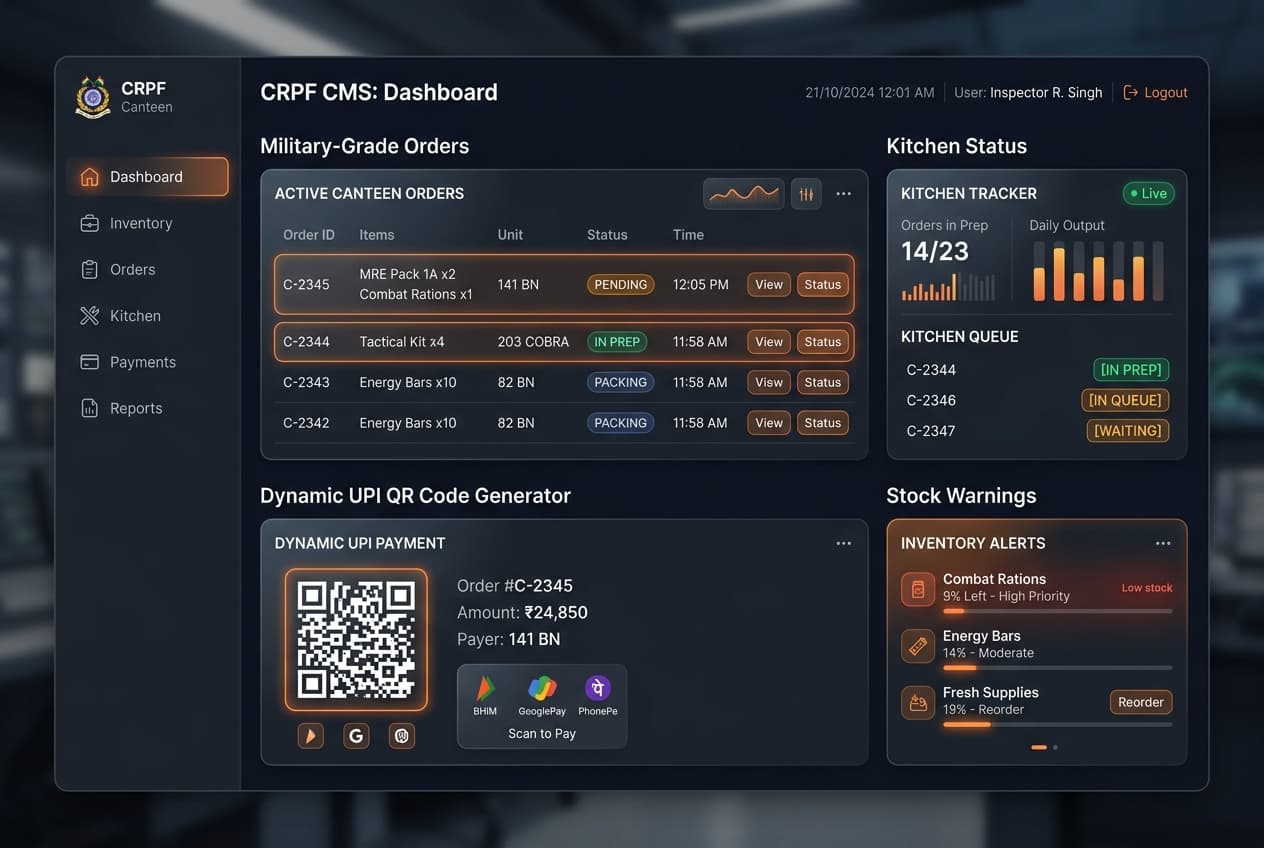Click the Combat Rations alert icon
This screenshot has width=1264, height=848.
click(918, 589)
